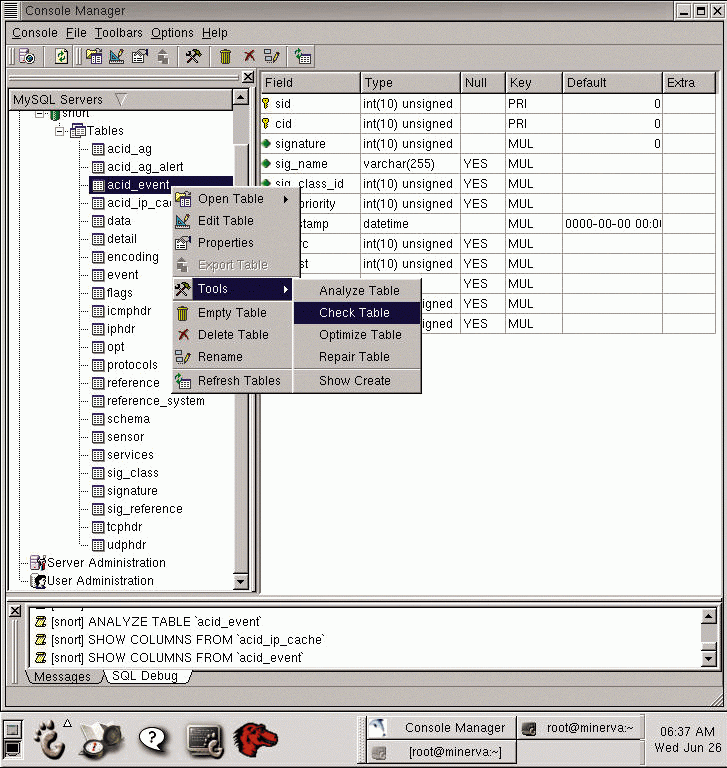
Task: Select the sig_reference table in tree
Action: [144, 509]
